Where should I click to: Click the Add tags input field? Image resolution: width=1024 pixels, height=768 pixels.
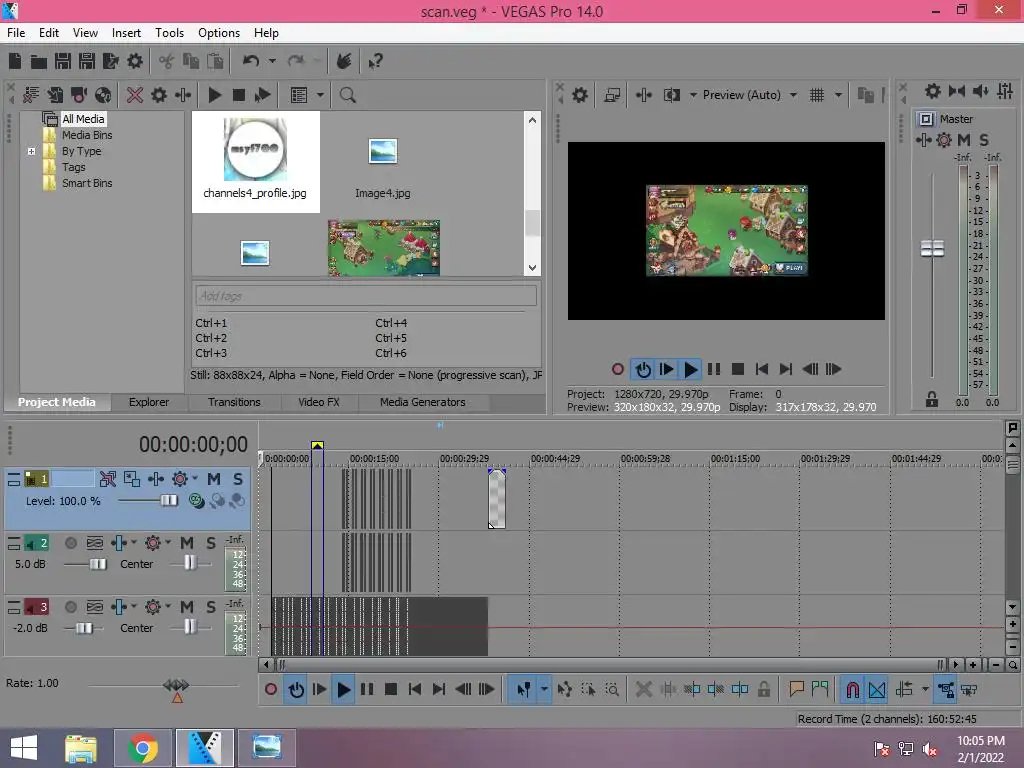366,296
